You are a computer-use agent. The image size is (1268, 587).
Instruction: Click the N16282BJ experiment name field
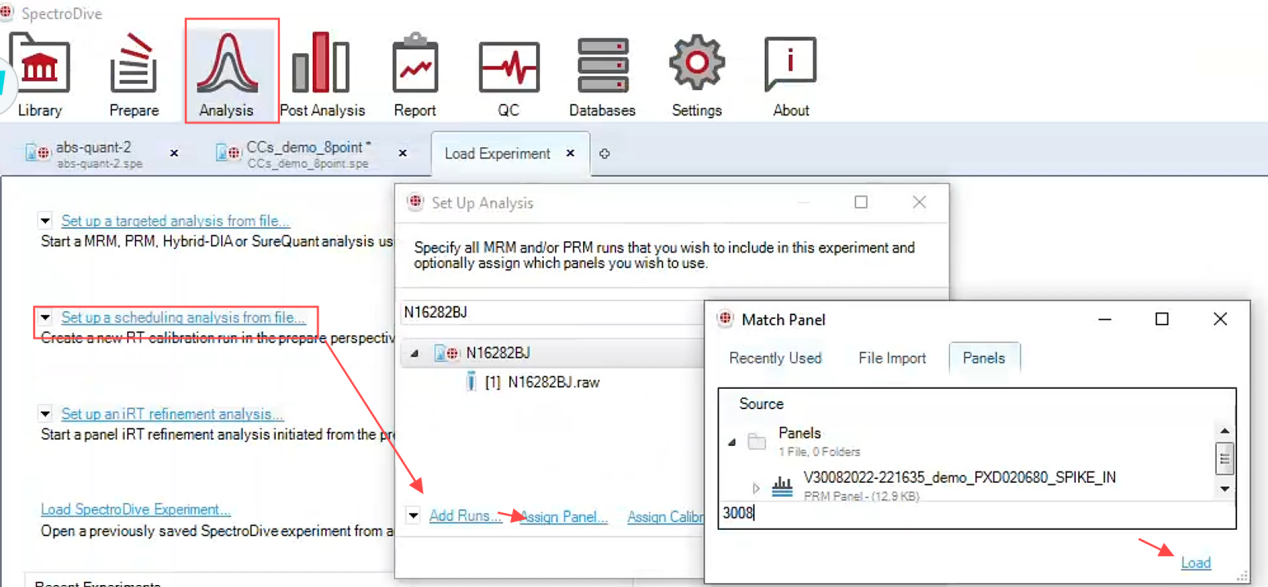point(552,312)
